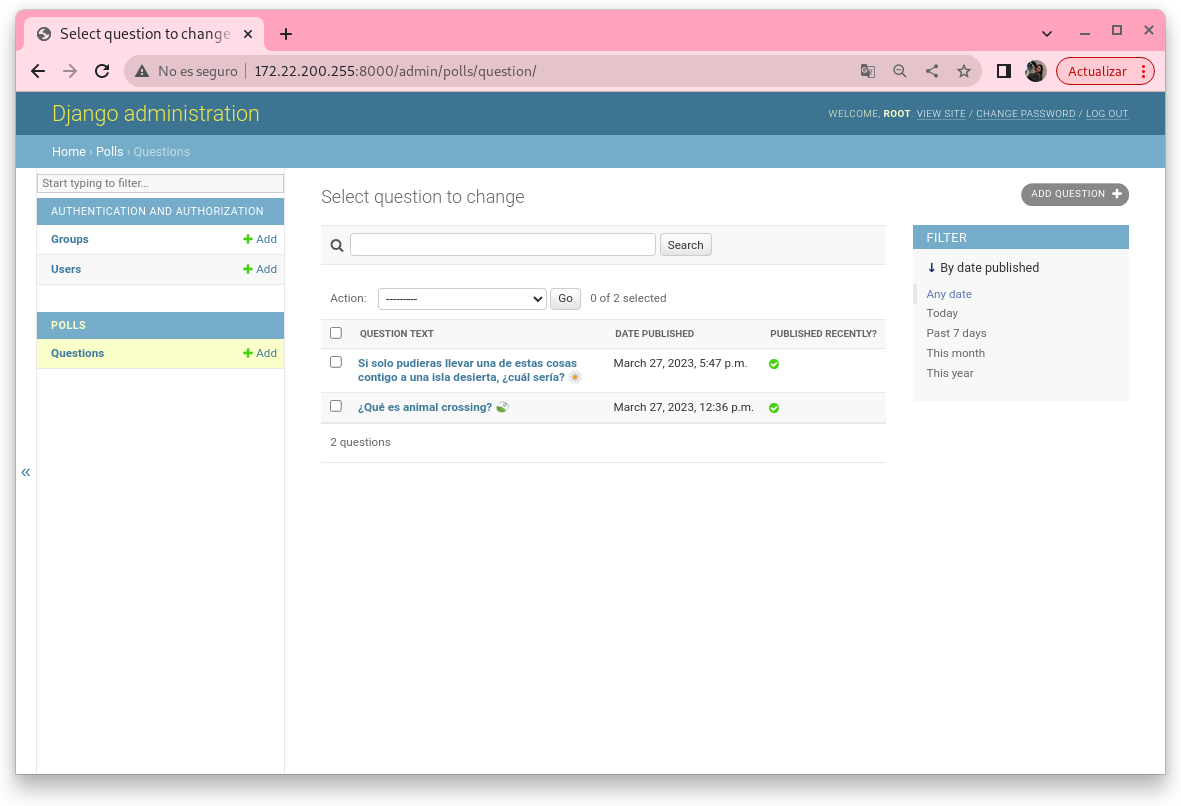Click the browser reload icon
This screenshot has height=806, width=1181.
(102, 71)
